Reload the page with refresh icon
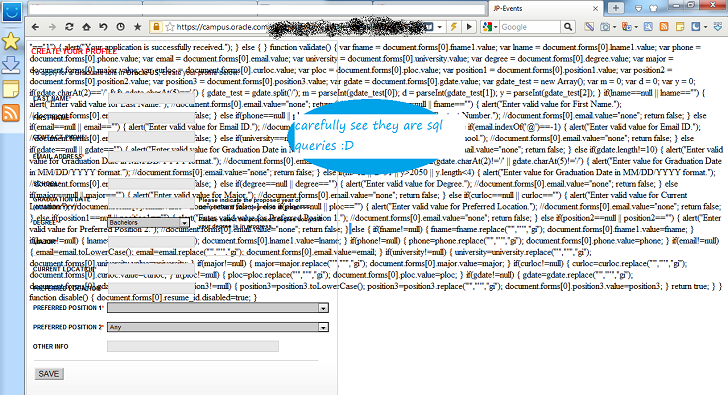 [69, 27]
